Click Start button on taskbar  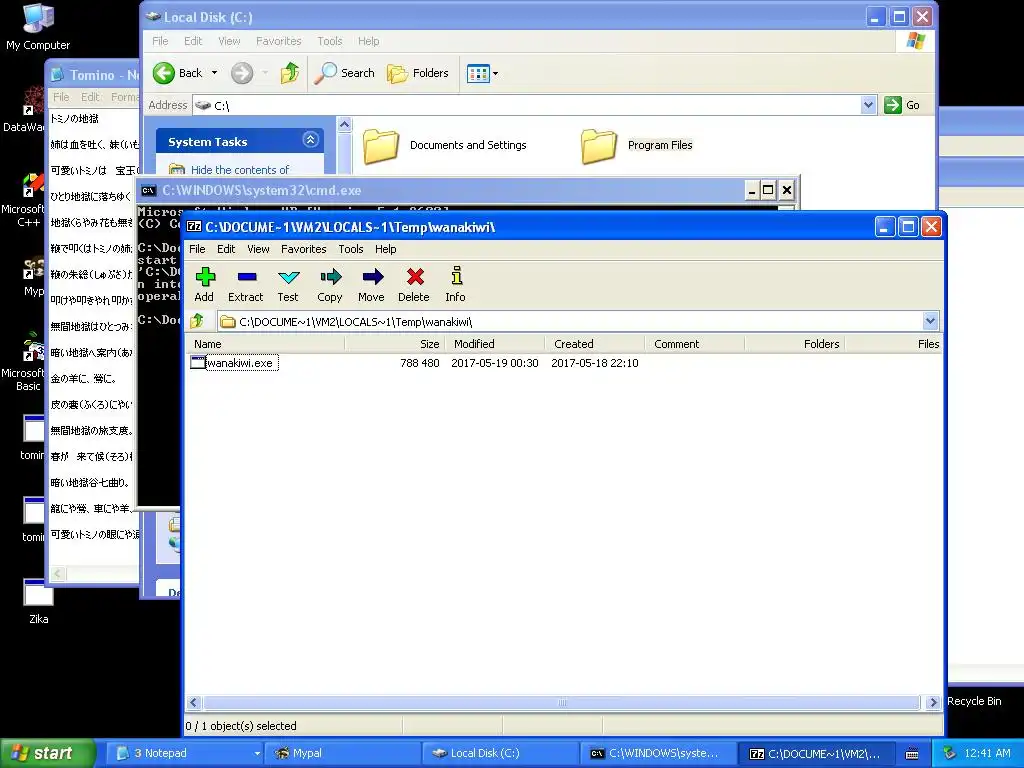click(x=48, y=753)
